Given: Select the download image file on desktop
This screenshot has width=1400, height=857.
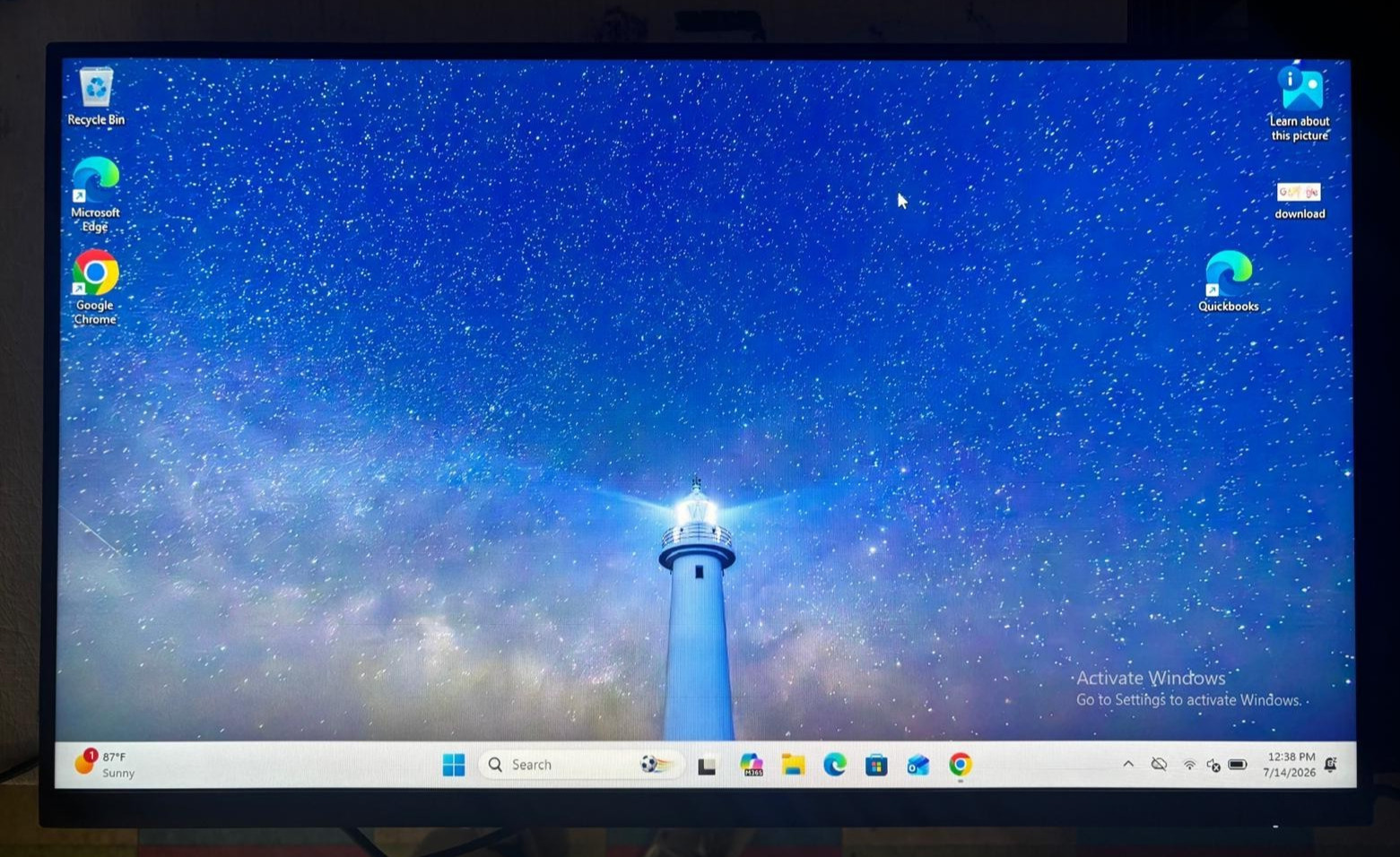Looking at the screenshot, I should tap(1300, 201).
